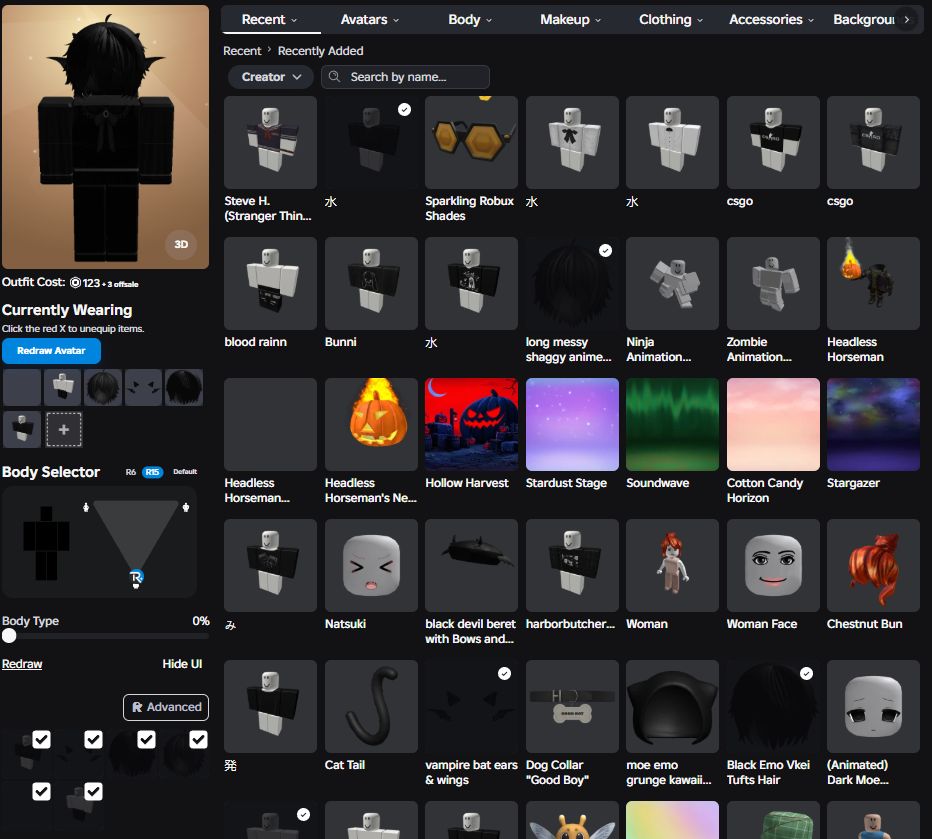Open the Recent tab
932x839 pixels.
[x=269, y=20]
